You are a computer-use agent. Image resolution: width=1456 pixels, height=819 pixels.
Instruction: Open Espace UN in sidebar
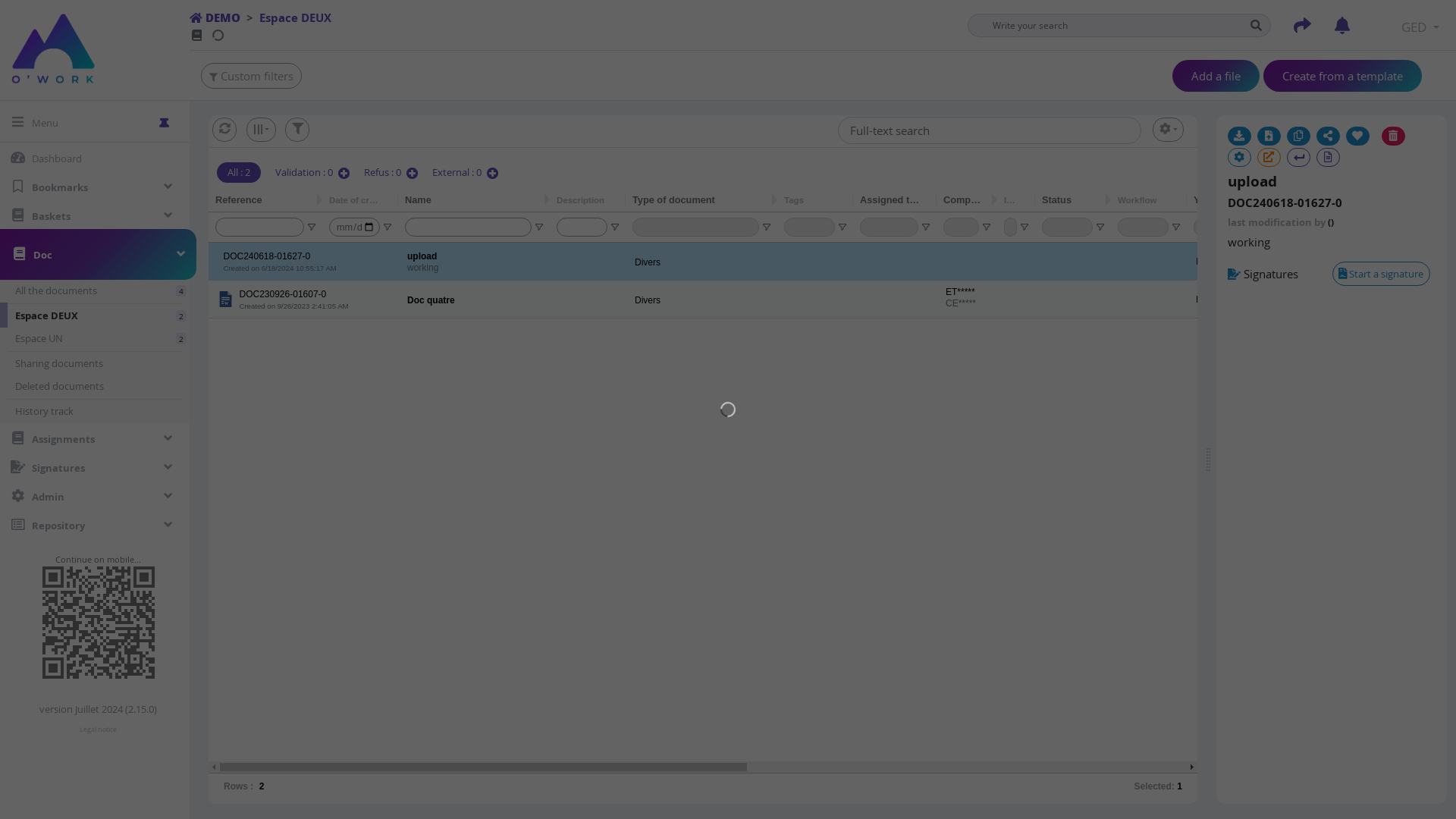pyautogui.click(x=39, y=339)
